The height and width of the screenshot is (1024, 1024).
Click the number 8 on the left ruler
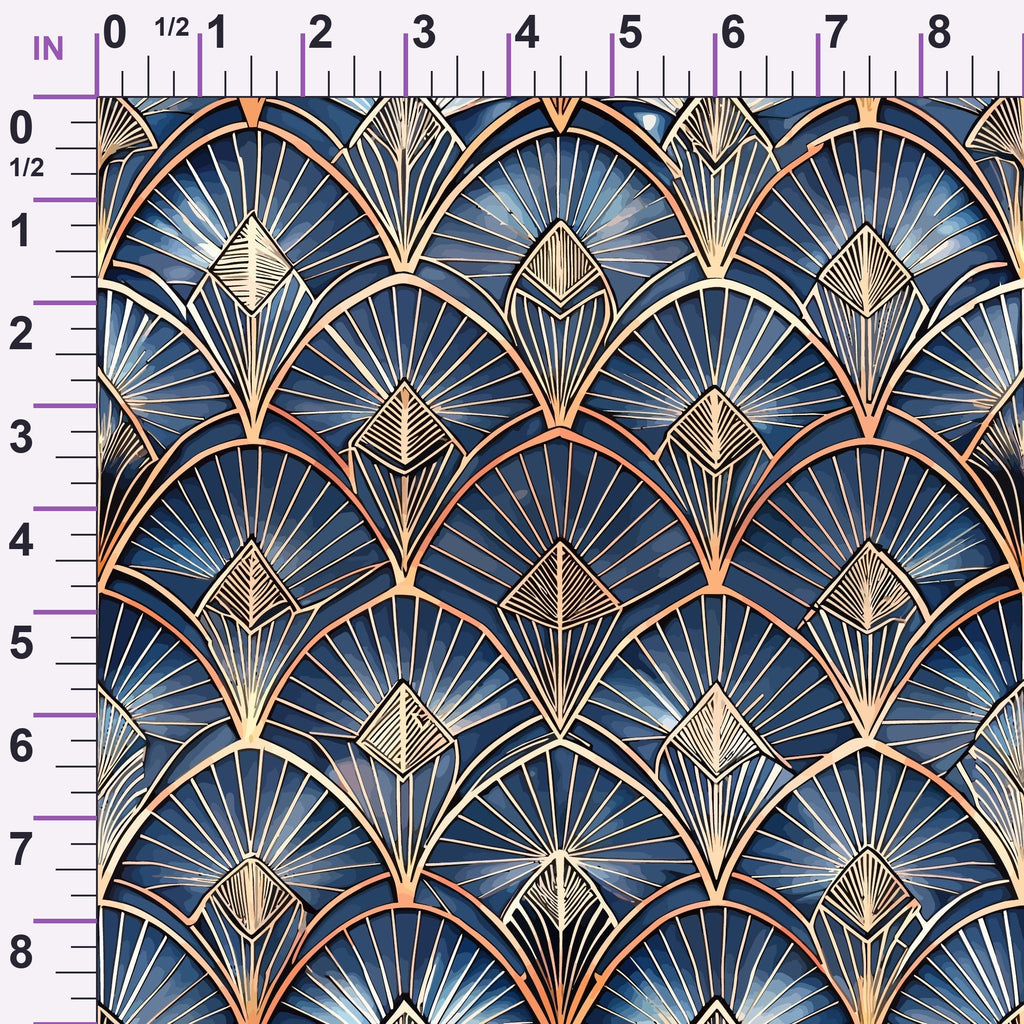(x=21, y=953)
